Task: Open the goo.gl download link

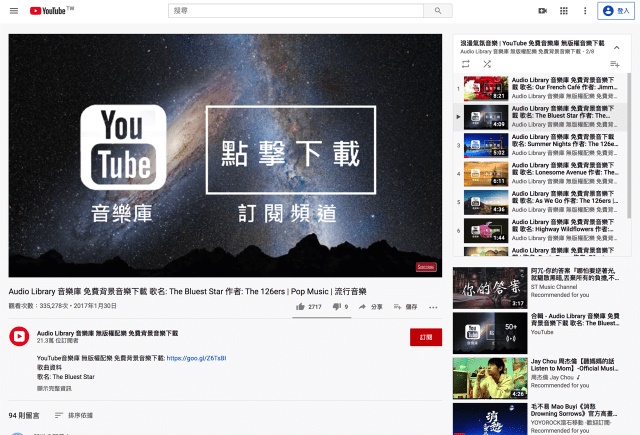Action: [x=196, y=358]
